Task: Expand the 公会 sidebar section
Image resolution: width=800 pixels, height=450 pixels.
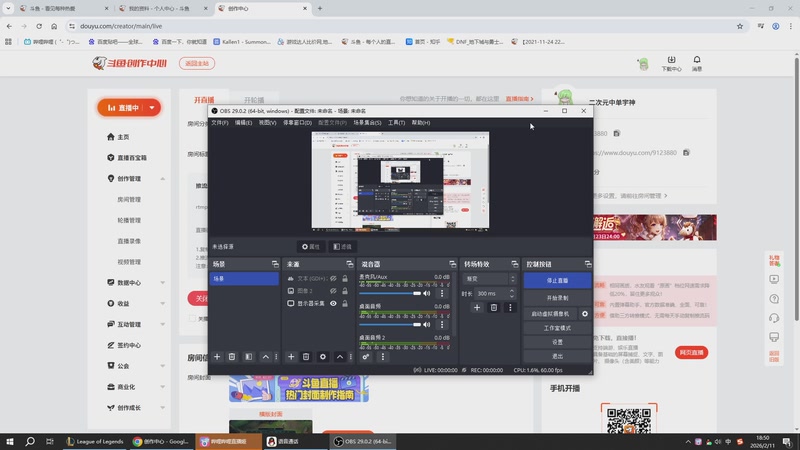Action: [162, 366]
